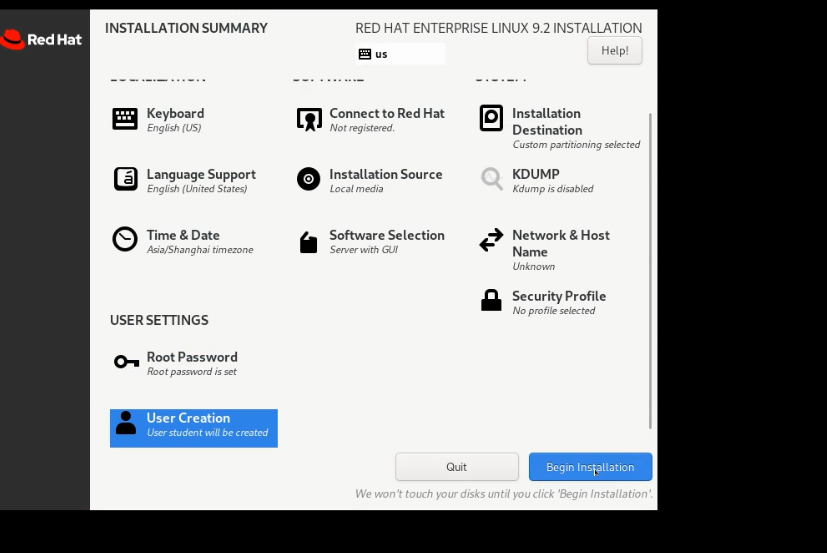Viewport: 827px width, 553px height.
Task: Open the Help! button
Action: [x=615, y=51]
